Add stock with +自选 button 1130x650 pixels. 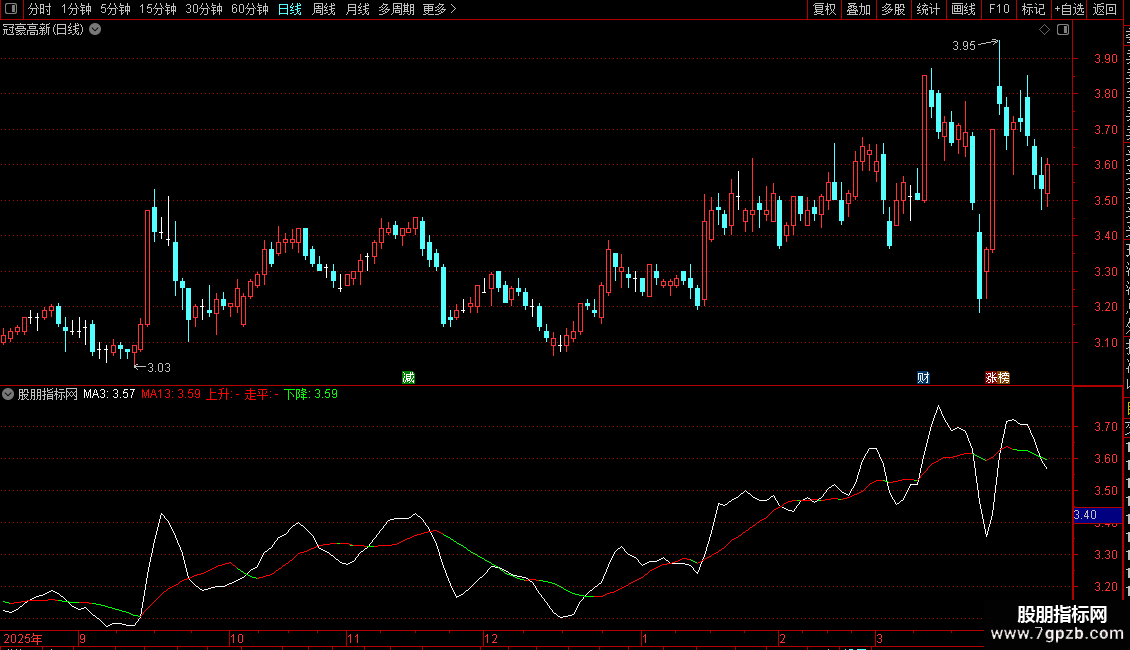1069,9
